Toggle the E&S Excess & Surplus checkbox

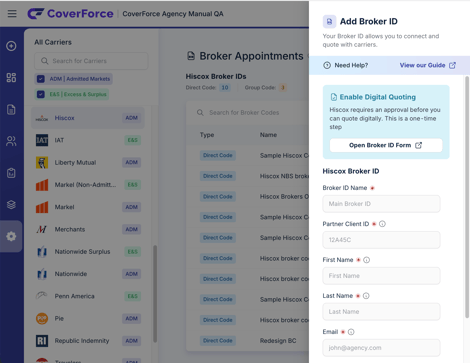(x=41, y=94)
